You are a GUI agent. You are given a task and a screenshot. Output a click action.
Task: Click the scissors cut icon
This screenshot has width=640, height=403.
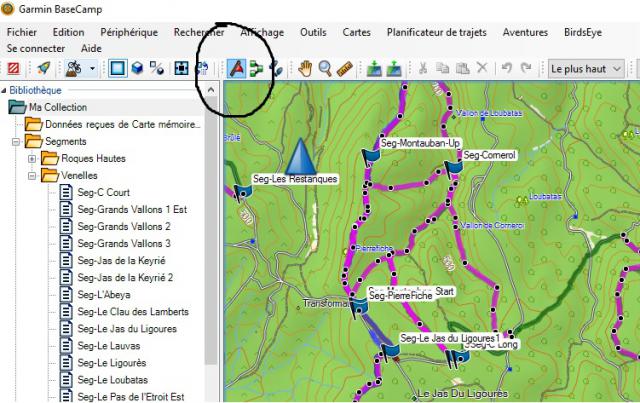pos(423,68)
